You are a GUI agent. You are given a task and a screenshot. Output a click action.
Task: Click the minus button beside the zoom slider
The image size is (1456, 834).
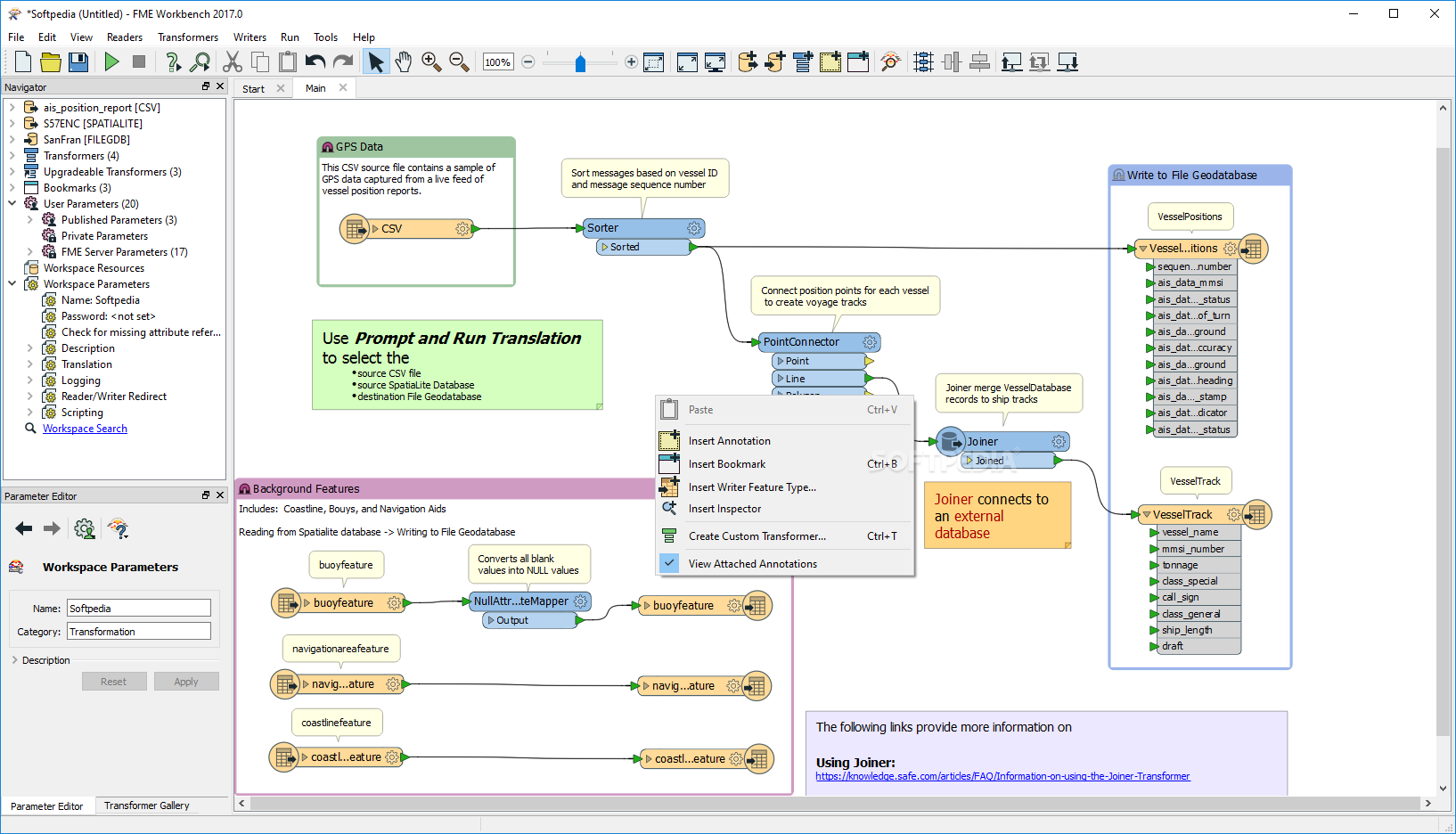(528, 61)
